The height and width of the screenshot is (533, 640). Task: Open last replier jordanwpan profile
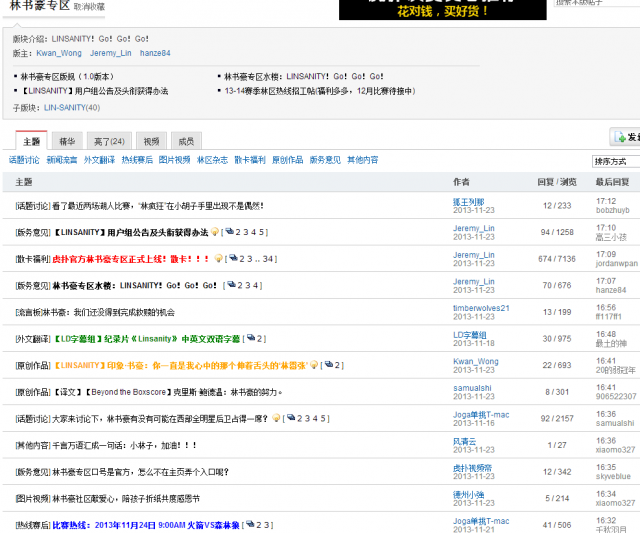point(616,264)
